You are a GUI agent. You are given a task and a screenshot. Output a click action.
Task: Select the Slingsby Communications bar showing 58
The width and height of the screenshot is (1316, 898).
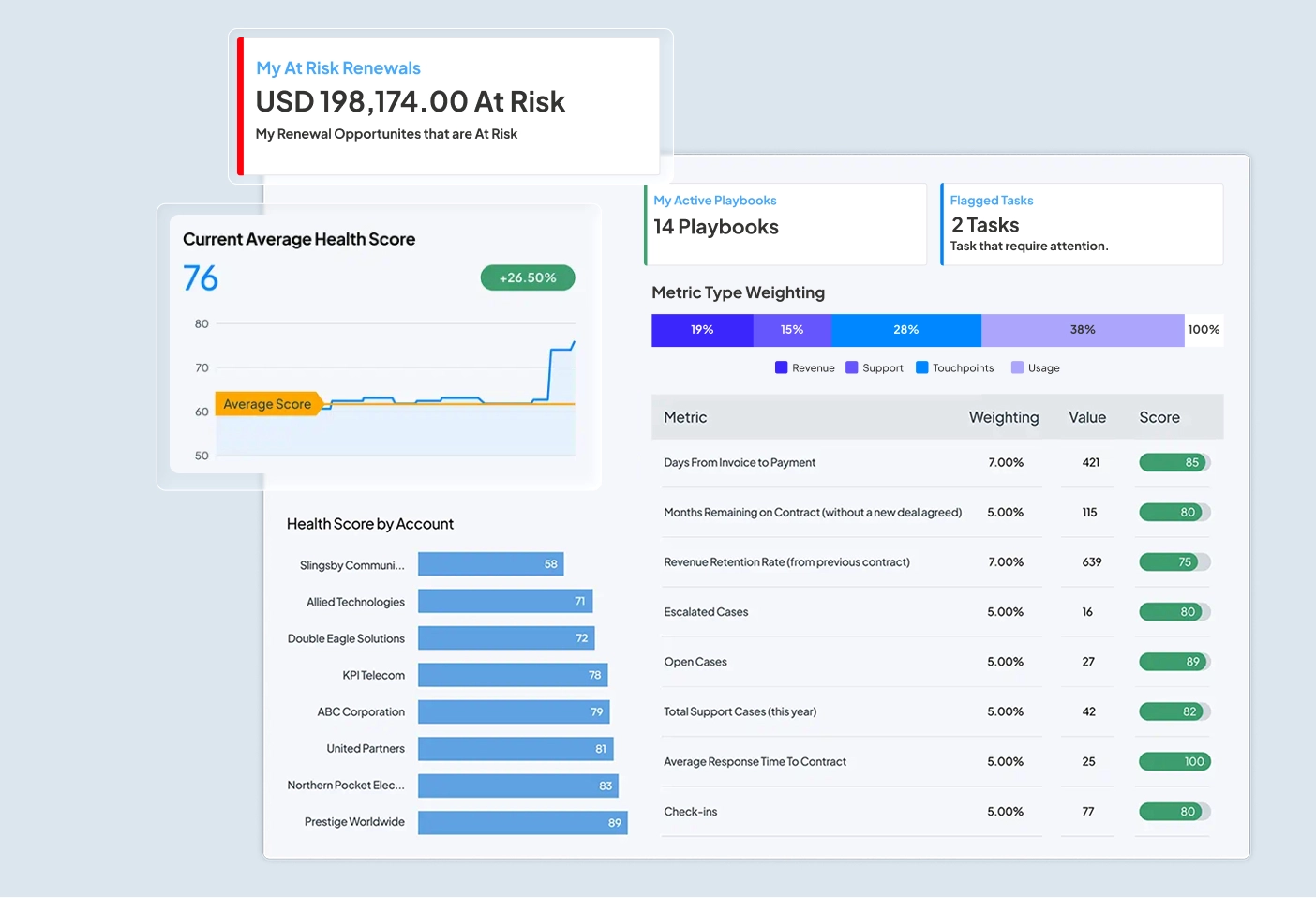tap(490, 563)
